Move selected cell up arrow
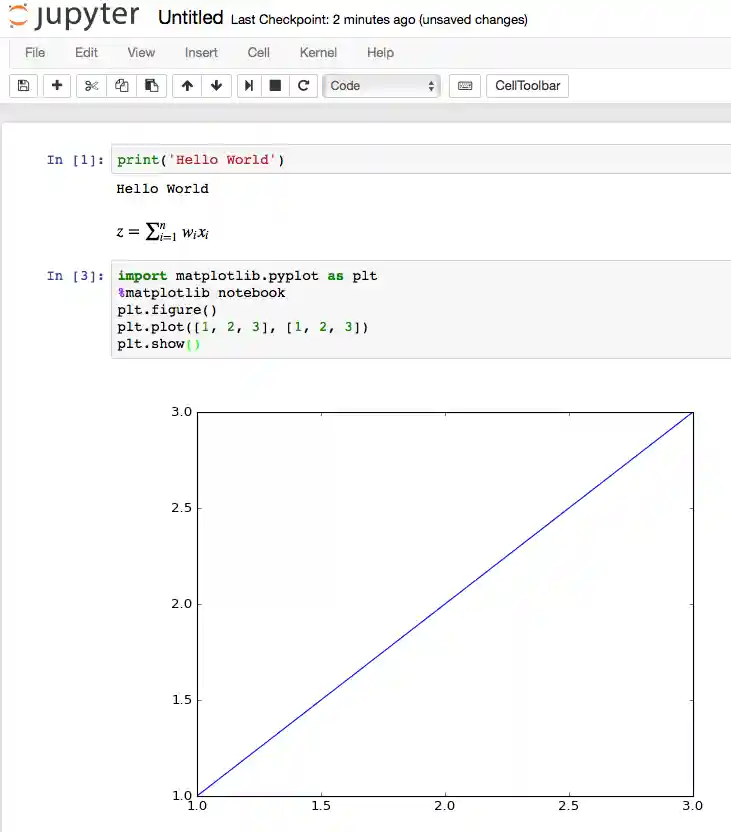Viewport: 731px width, 832px height. 187,86
